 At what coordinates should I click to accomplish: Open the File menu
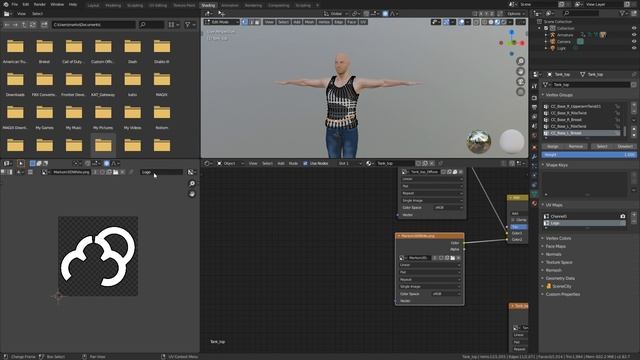coord(15,4)
